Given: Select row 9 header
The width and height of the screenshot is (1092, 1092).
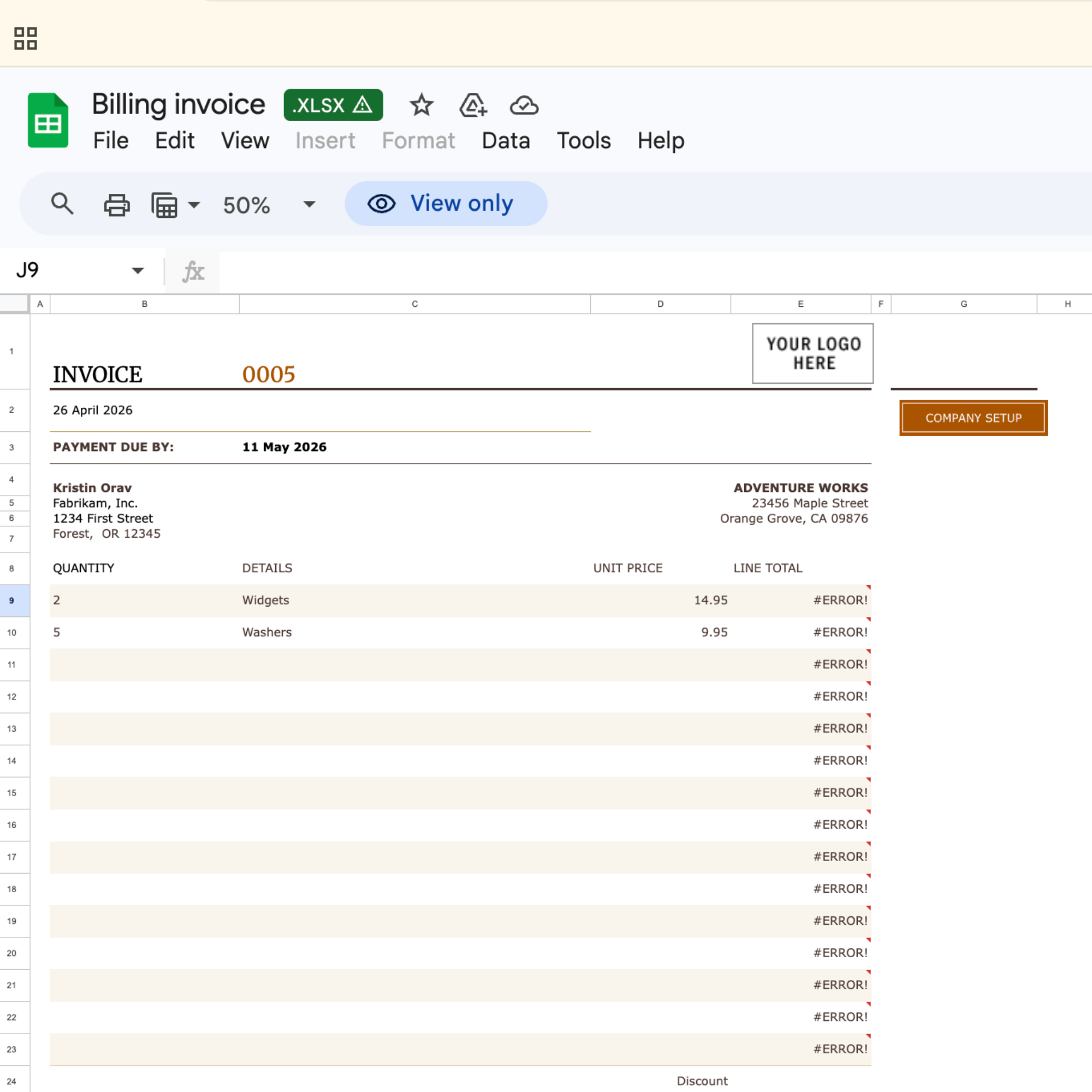Looking at the screenshot, I should (15, 600).
